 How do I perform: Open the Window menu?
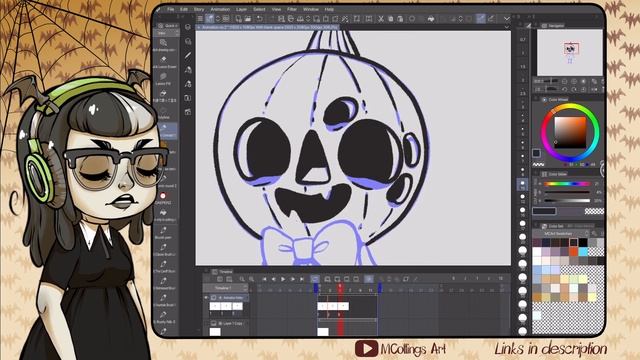point(311,9)
